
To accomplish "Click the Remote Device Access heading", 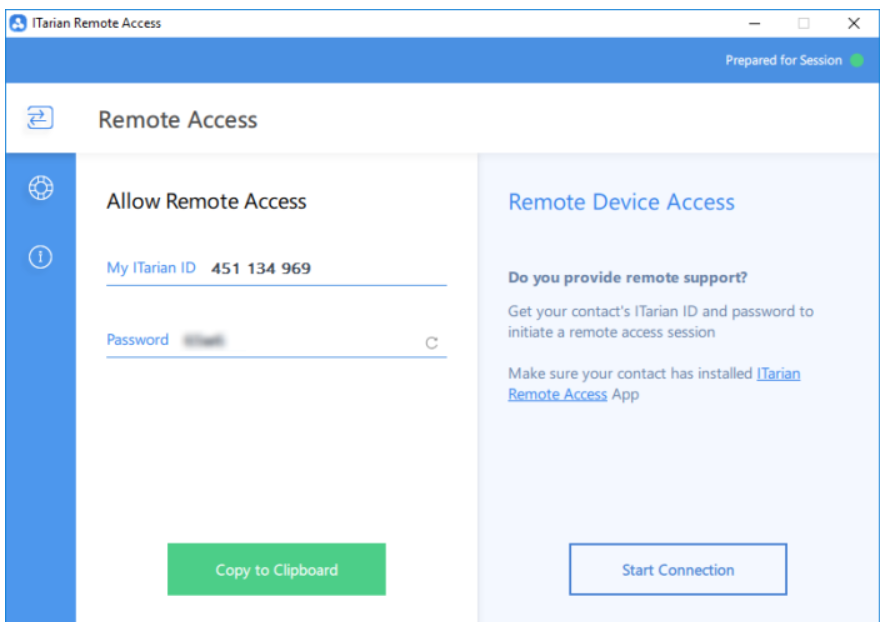I will pos(621,202).
